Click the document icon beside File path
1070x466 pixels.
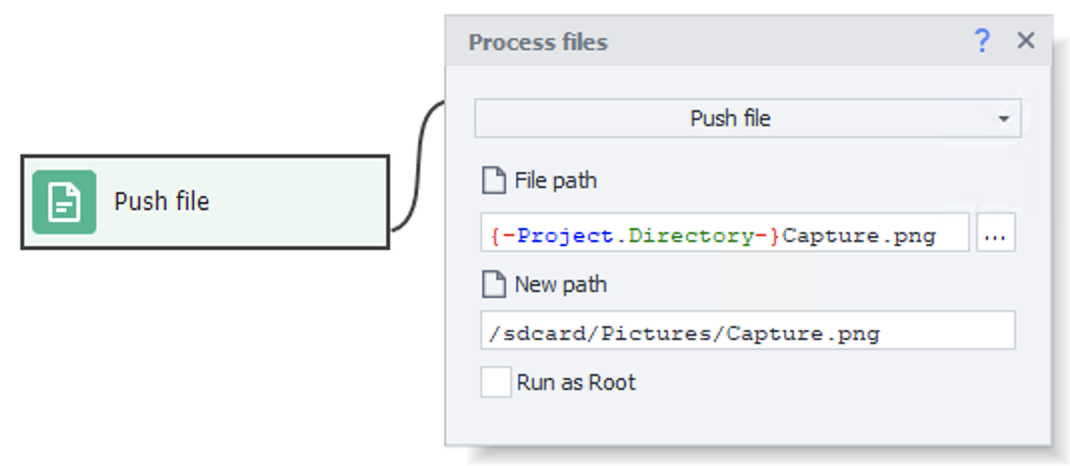tap(493, 181)
